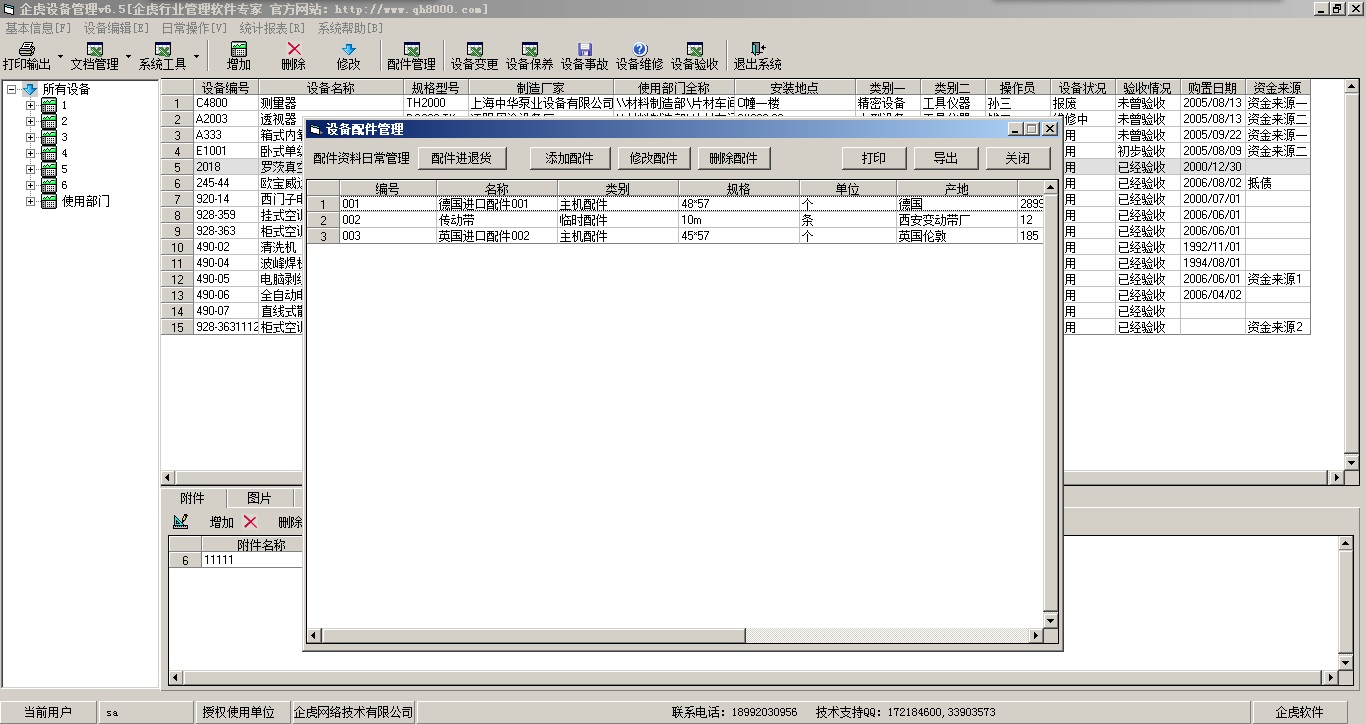This screenshot has height=724, width=1366.
Task: Click the 增加 icon in the attachment panel
Action: [x=180, y=521]
